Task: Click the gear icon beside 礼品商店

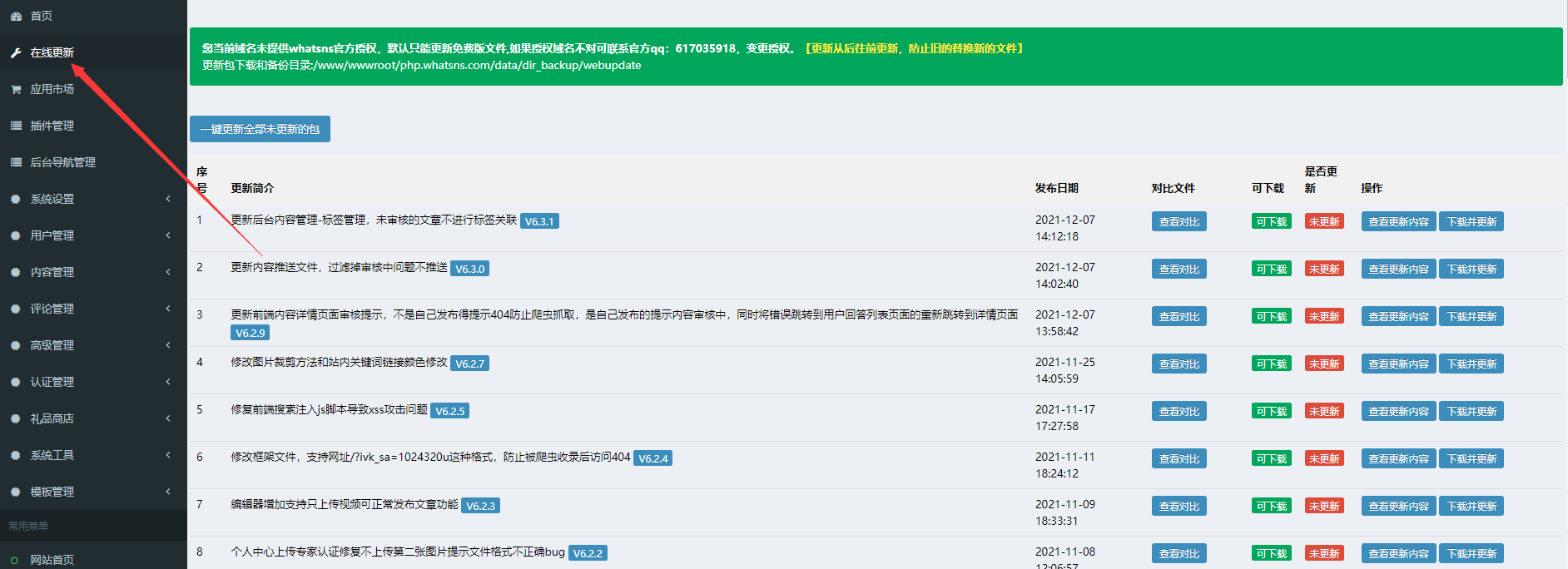Action: 16,418
